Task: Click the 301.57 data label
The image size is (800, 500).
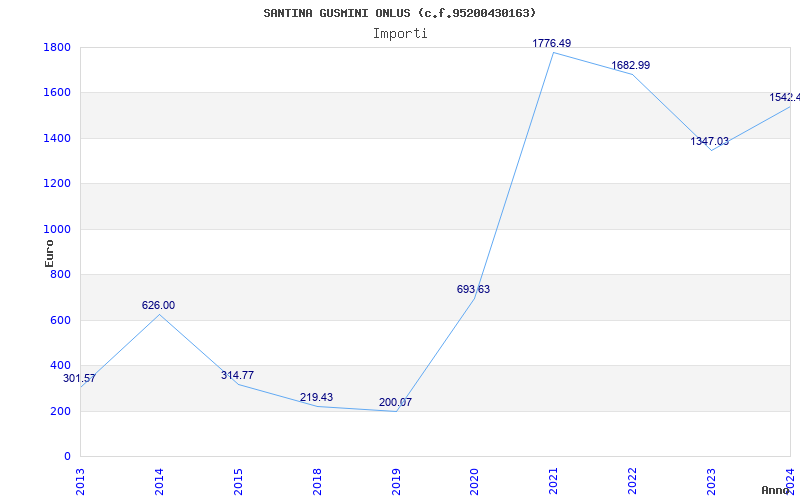Action: tap(79, 379)
